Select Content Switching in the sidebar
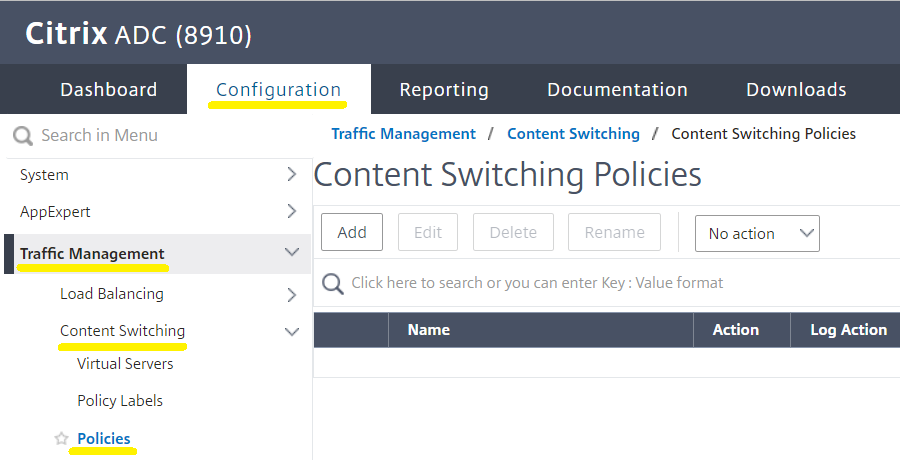 122,331
